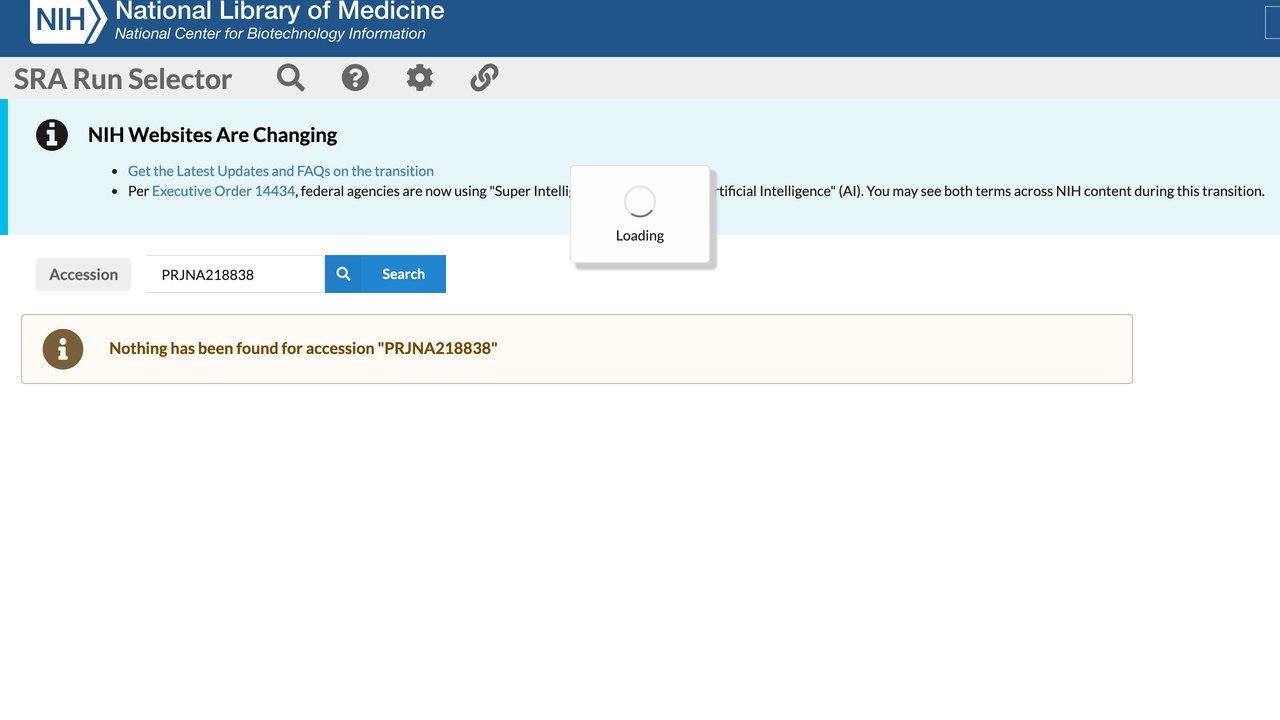
Task: Click the info icon in NIH Websites banner
Action: click(52, 135)
